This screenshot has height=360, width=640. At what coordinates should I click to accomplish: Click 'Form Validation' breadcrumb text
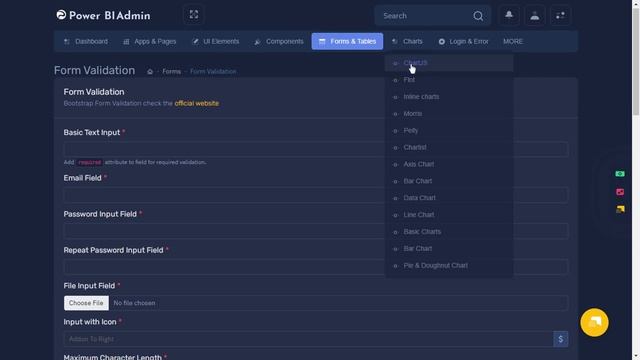213,71
